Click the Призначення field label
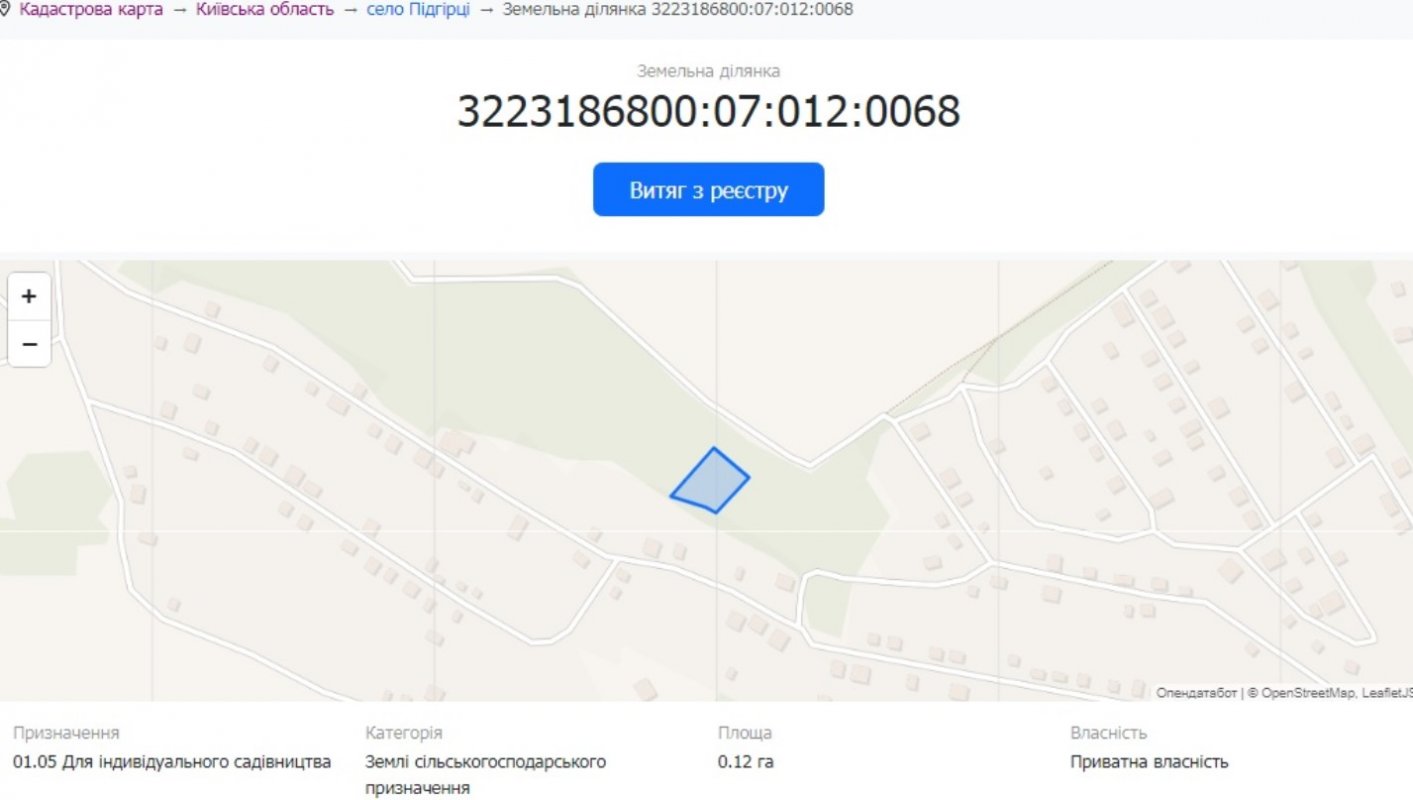Viewport: 1413px width, 800px height. [66, 733]
